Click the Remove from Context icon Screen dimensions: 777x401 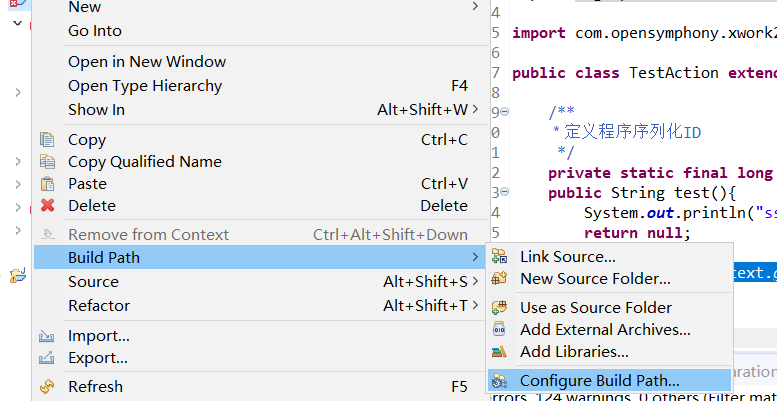47,234
